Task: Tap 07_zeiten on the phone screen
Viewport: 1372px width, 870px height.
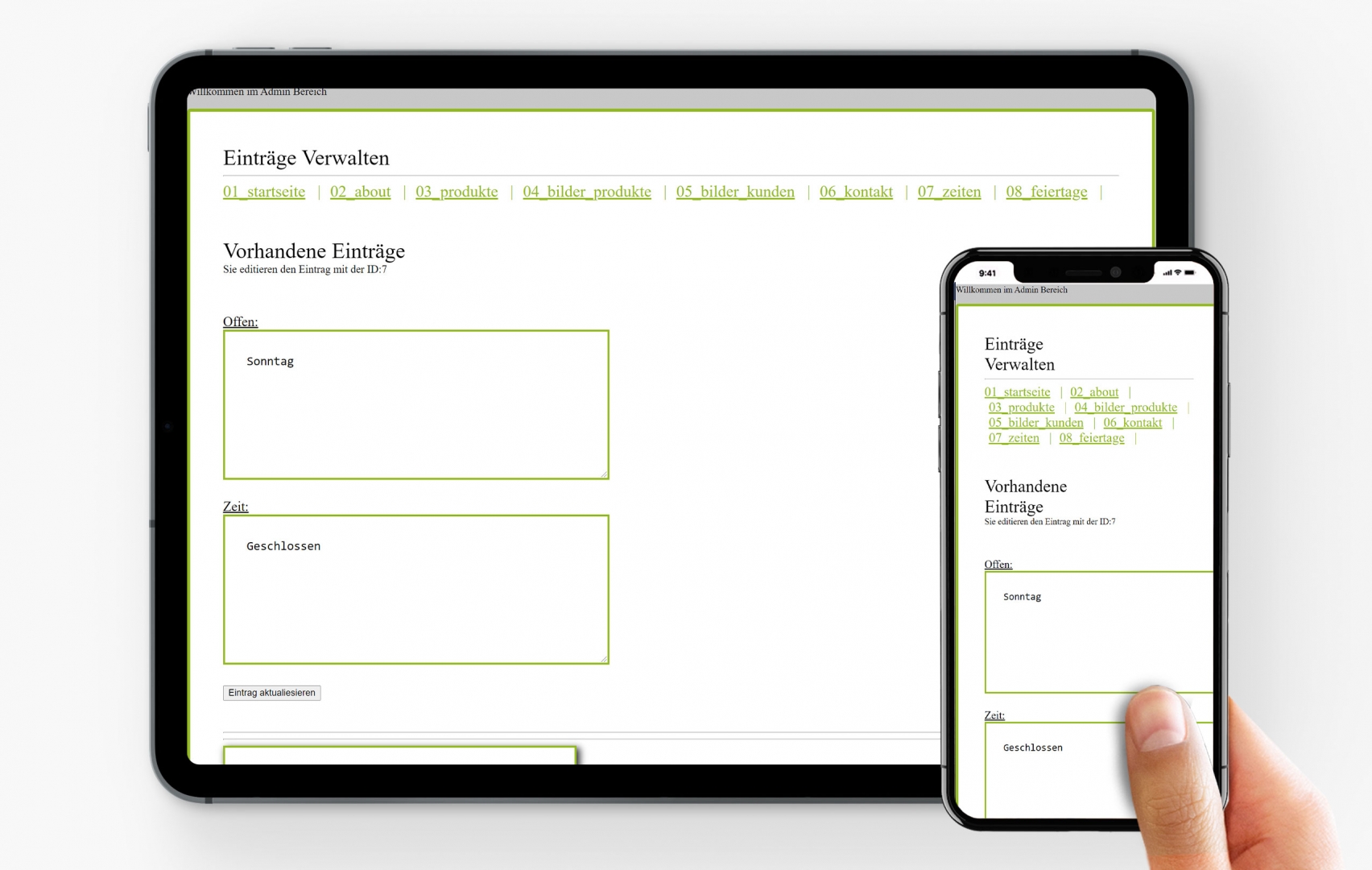Action: (1014, 438)
